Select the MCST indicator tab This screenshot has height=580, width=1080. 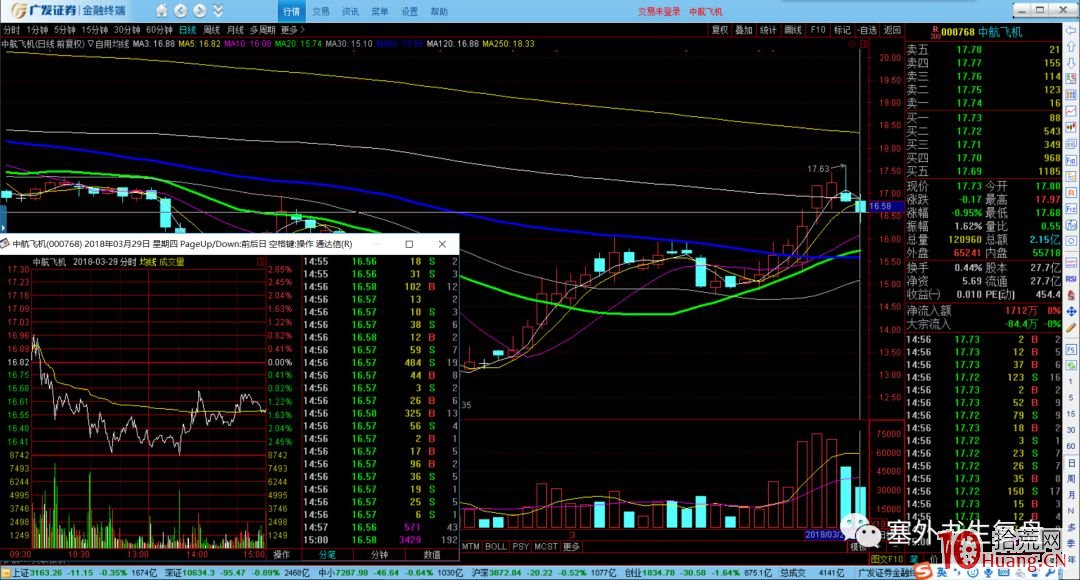(x=546, y=546)
